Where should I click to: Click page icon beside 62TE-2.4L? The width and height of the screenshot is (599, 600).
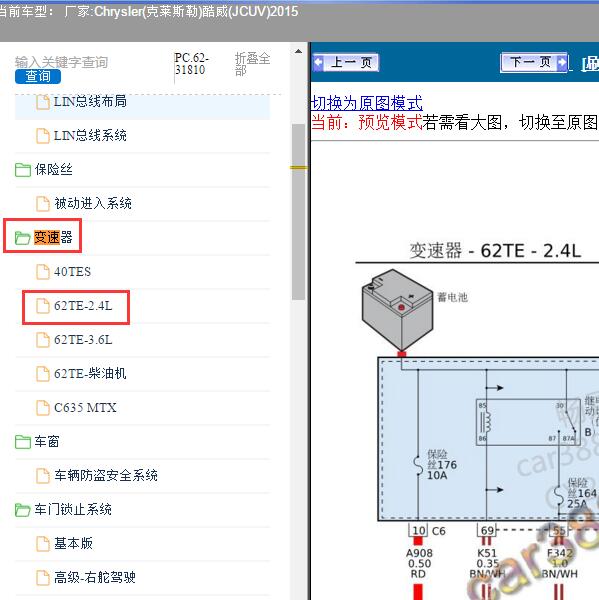(43, 306)
